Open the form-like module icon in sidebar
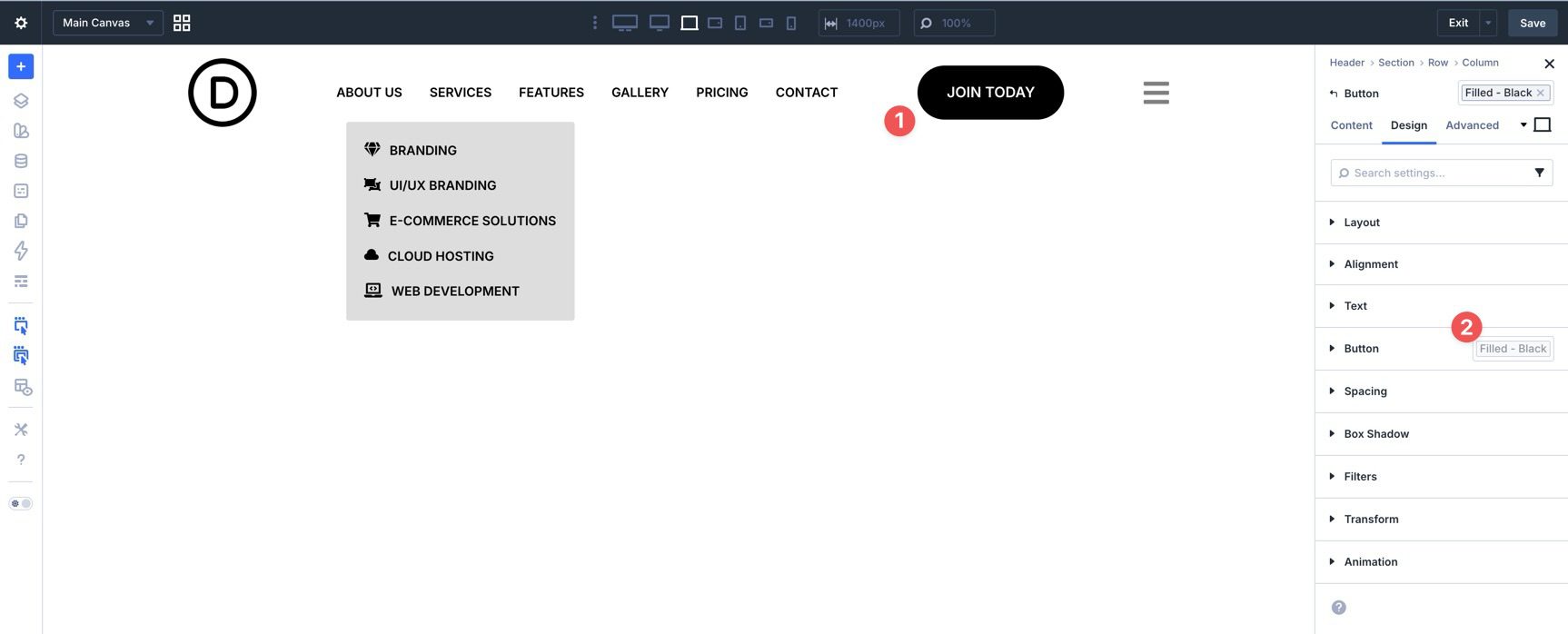This screenshot has width=1568, height=634. [x=21, y=191]
